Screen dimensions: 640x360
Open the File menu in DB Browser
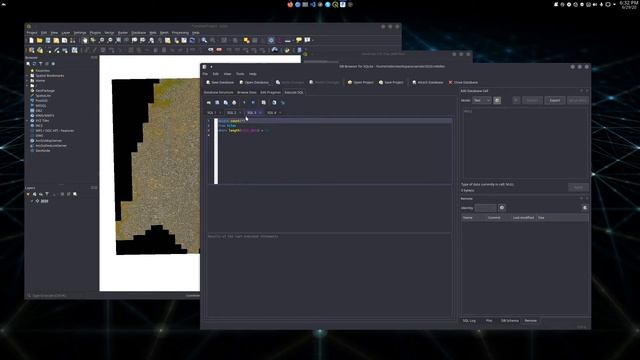coord(205,74)
